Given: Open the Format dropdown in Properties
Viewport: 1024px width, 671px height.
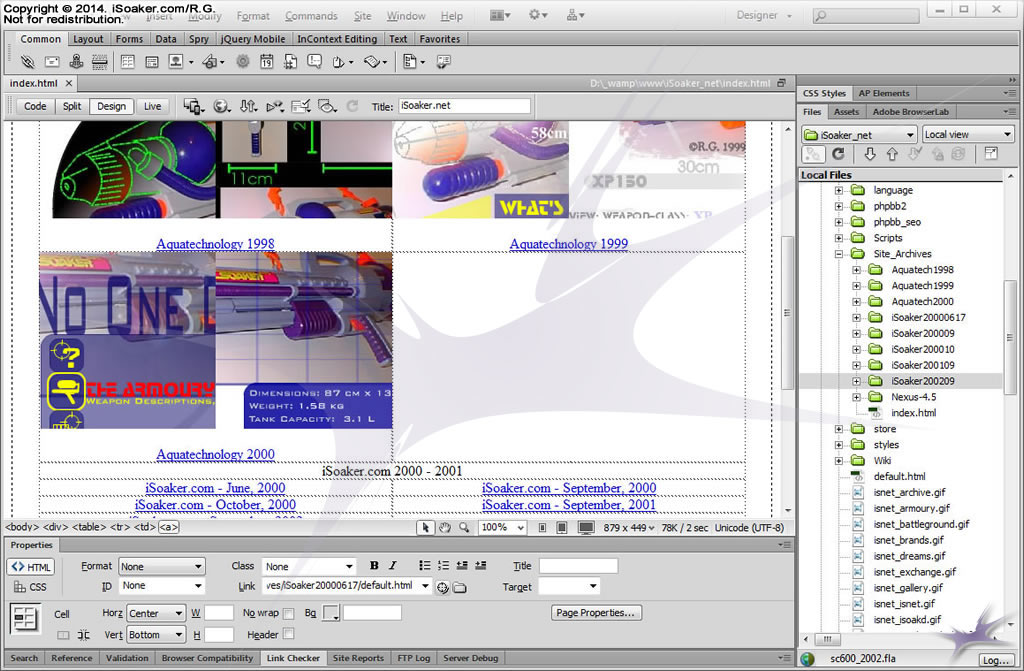Looking at the screenshot, I should (x=161, y=566).
